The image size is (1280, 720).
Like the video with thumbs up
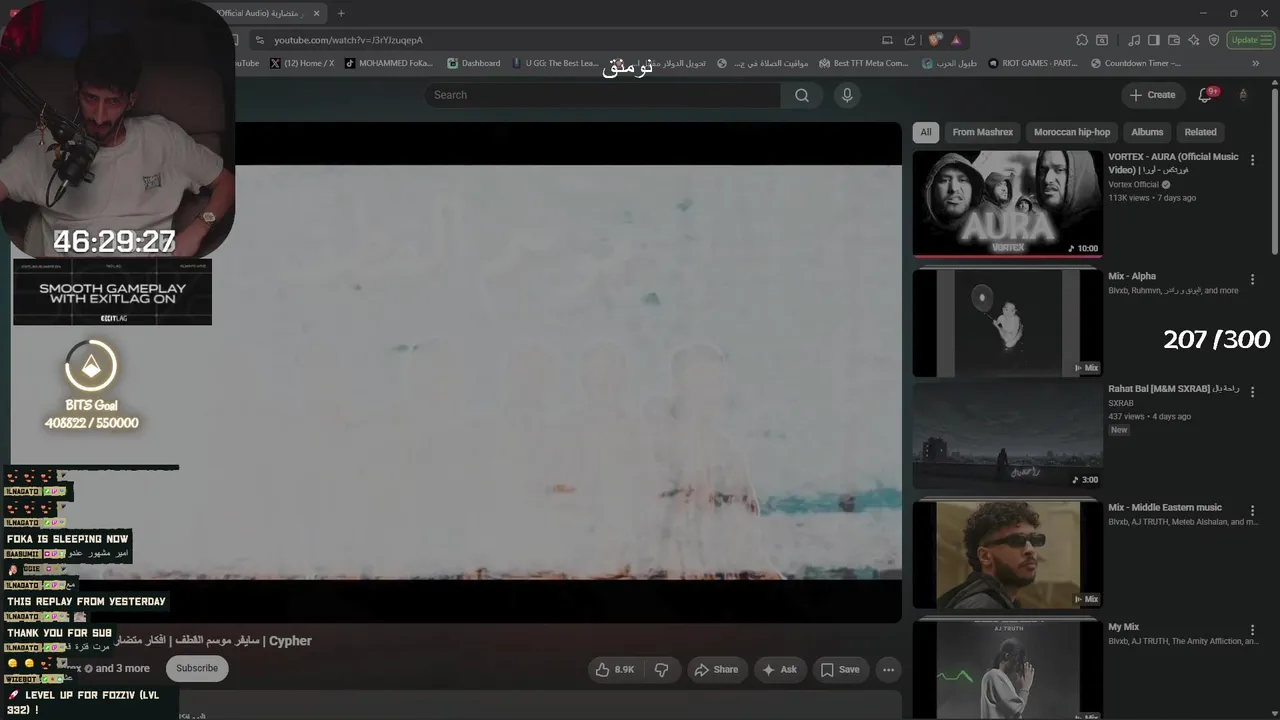615,670
